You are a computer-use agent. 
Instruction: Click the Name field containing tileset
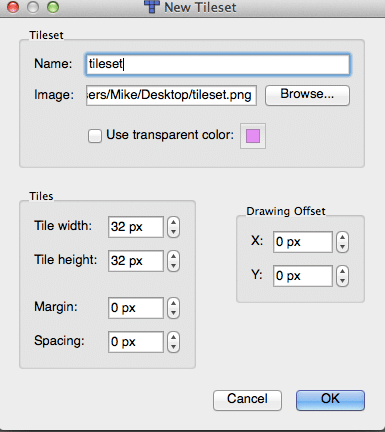click(217, 64)
